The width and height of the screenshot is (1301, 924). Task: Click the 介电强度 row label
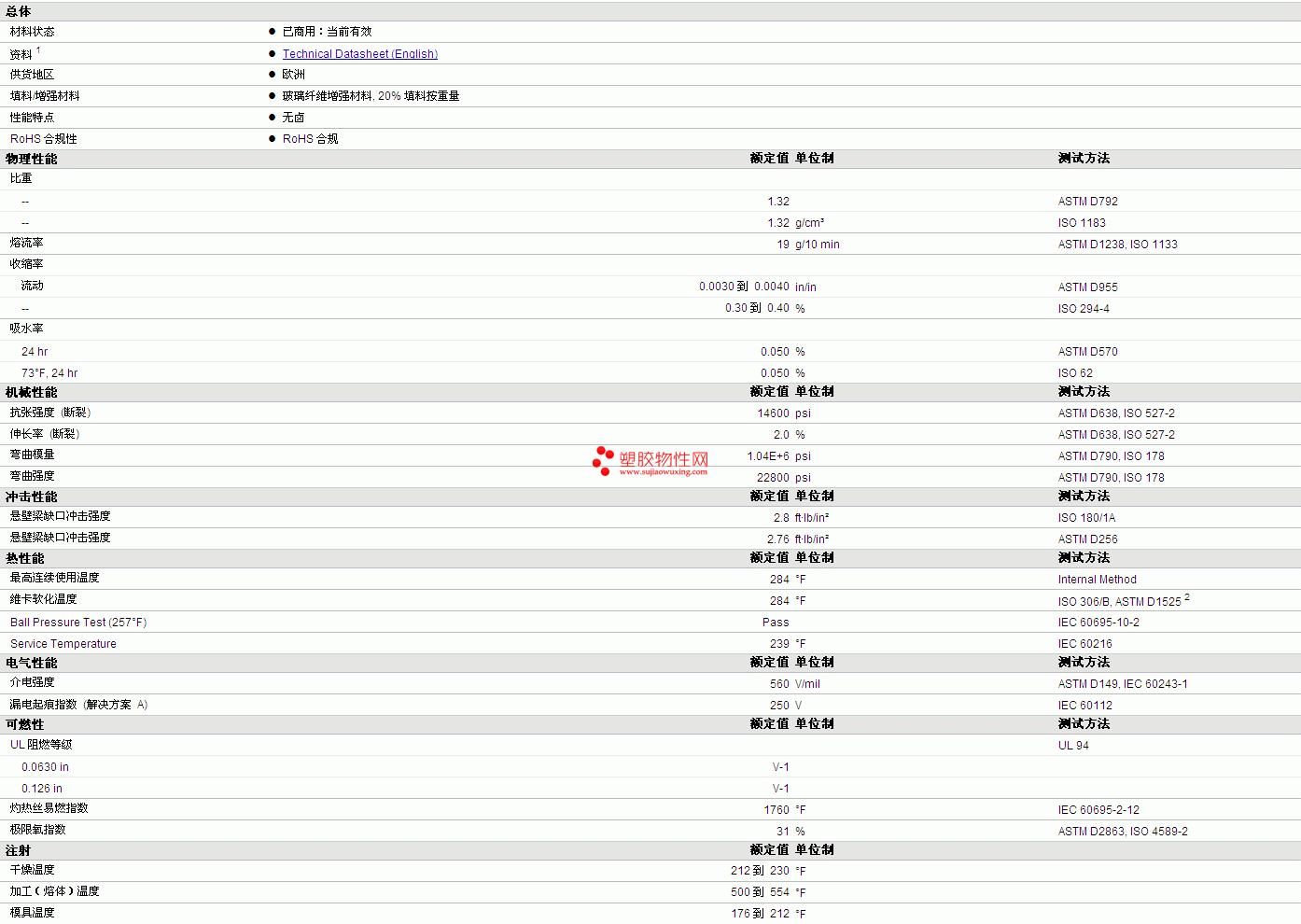(x=33, y=682)
